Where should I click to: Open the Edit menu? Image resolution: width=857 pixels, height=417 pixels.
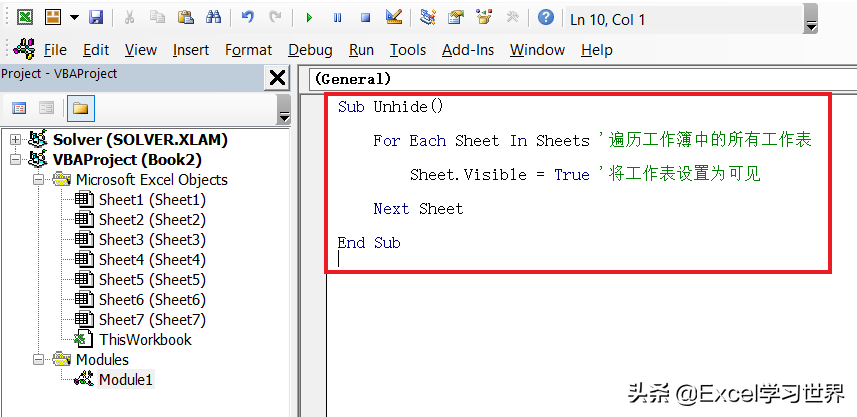(x=96, y=50)
